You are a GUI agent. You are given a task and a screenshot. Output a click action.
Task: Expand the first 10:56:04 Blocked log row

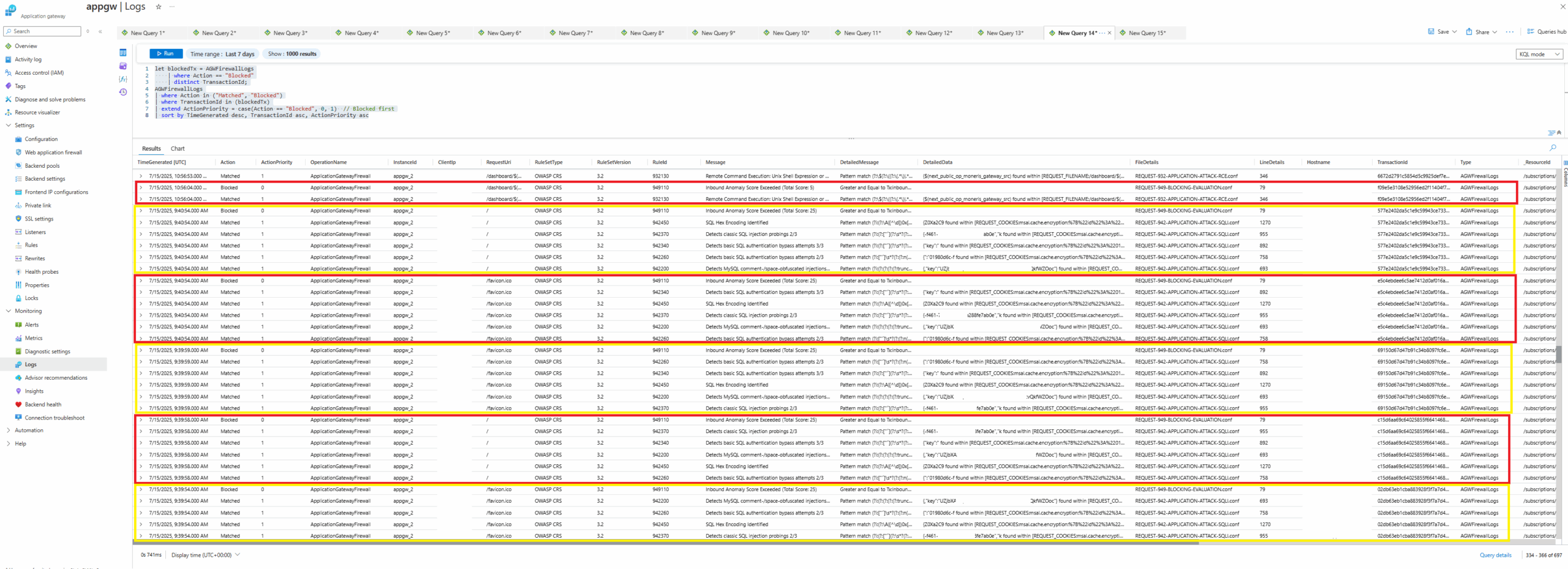(x=141, y=188)
